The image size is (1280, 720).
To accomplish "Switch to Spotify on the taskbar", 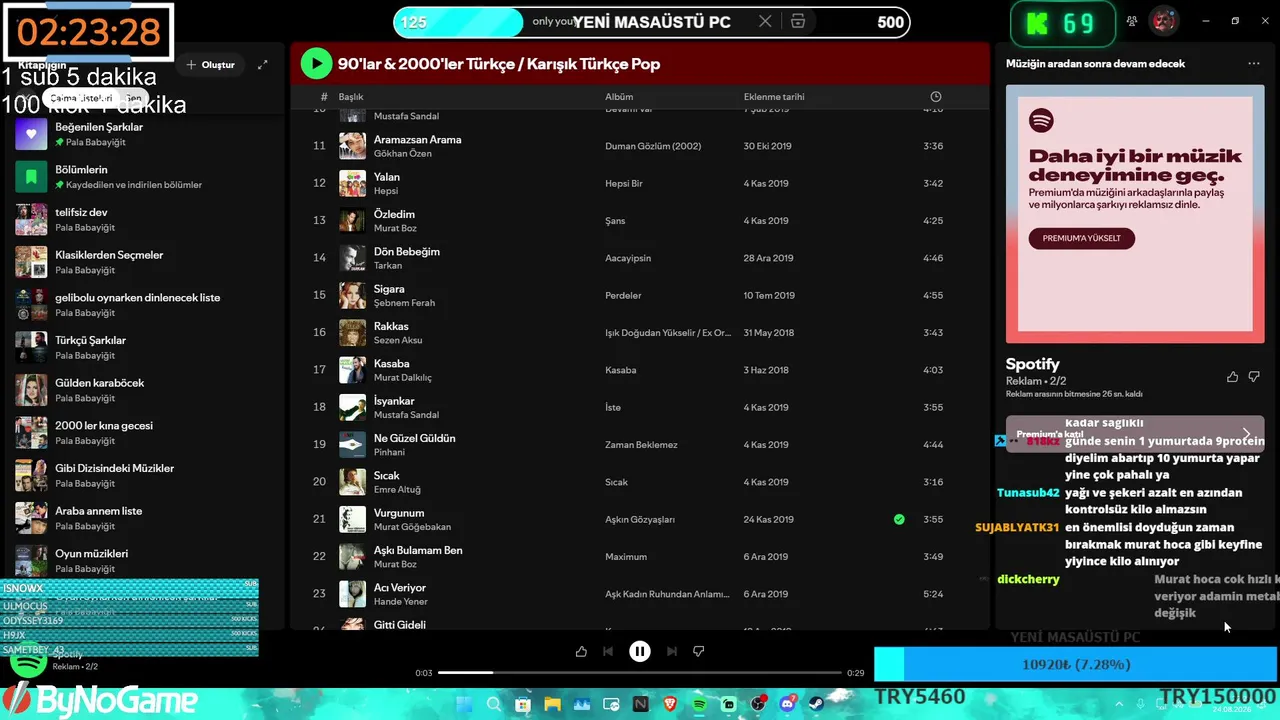I will pos(699,704).
